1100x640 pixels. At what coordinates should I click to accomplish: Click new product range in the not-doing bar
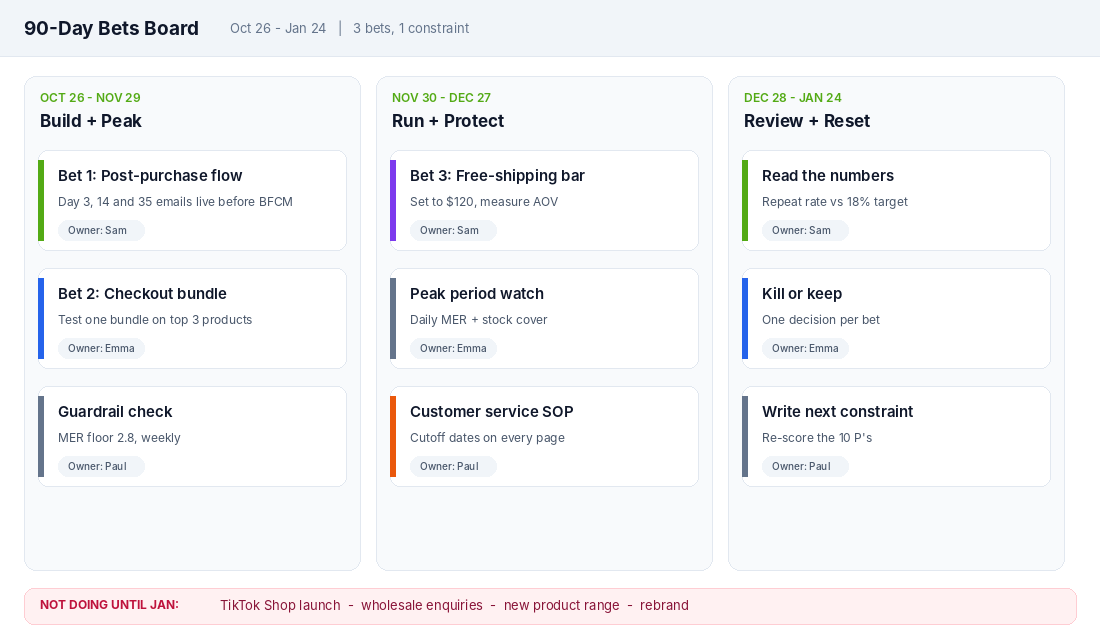(561, 606)
